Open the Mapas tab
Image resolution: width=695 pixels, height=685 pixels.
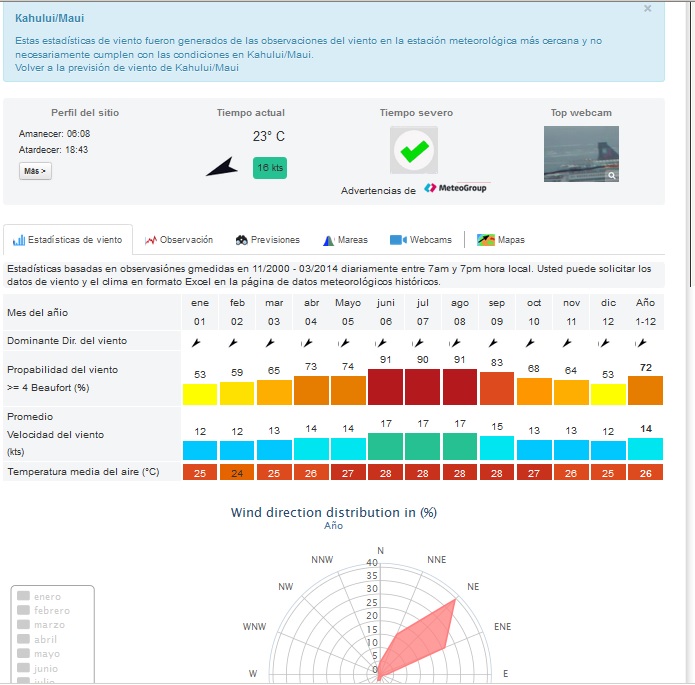pyautogui.click(x=501, y=240)
